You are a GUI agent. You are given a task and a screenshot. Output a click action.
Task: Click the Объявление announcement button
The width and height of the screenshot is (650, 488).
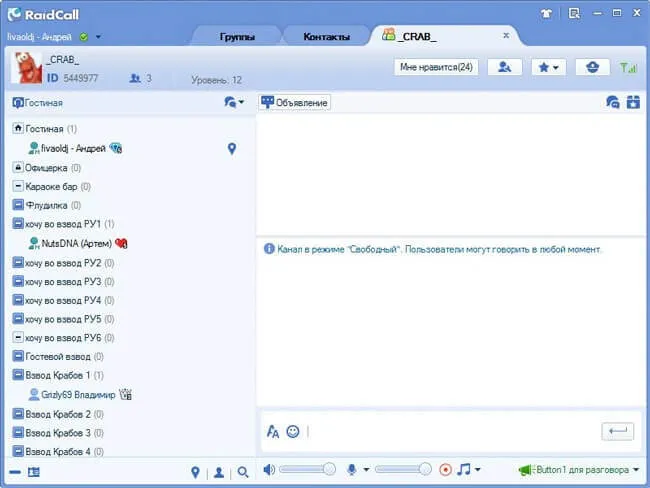tap(295, 102)
